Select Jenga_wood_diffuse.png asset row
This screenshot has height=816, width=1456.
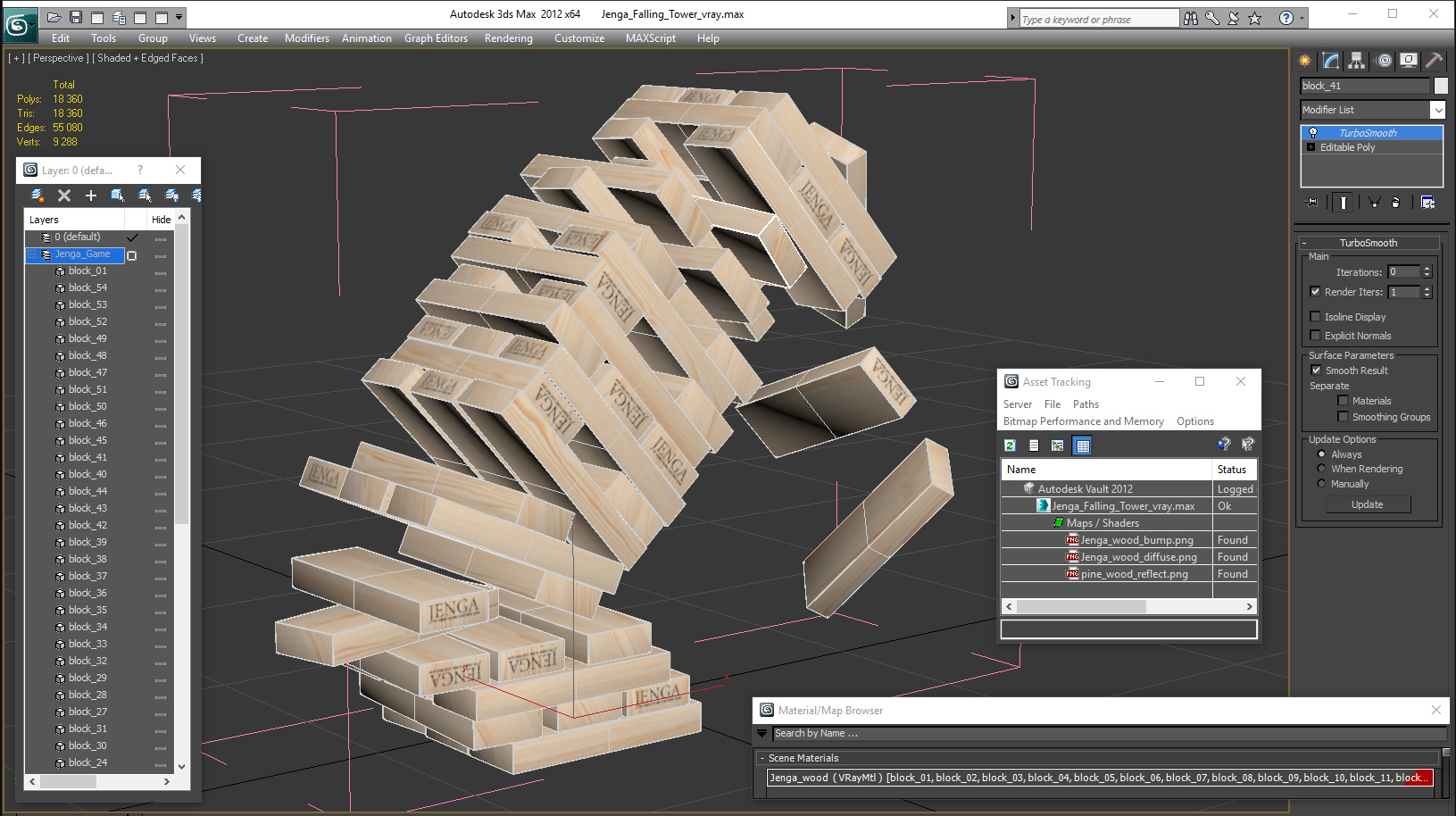(1128, 557)
